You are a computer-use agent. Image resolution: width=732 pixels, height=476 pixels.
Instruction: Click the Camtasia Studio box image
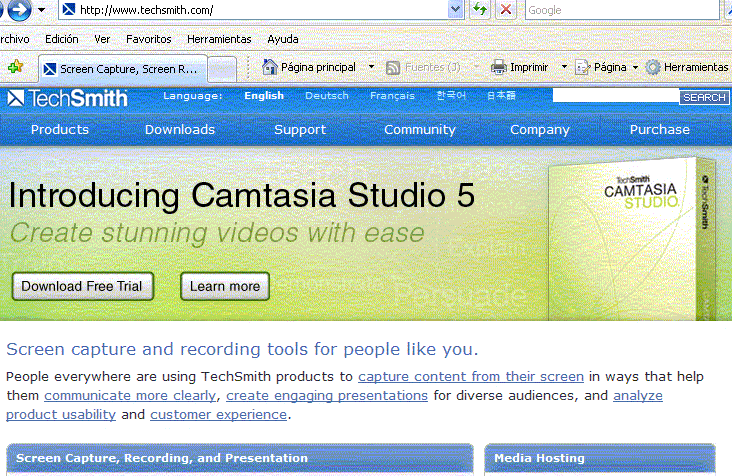coord(632,239)
